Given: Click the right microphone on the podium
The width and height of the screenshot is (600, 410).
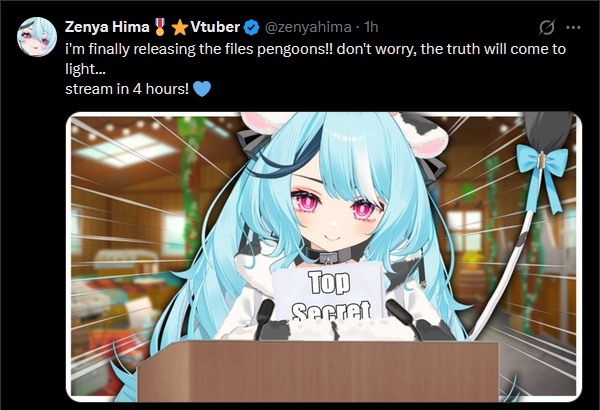Looking at the screenshot, I should (403, 318).
